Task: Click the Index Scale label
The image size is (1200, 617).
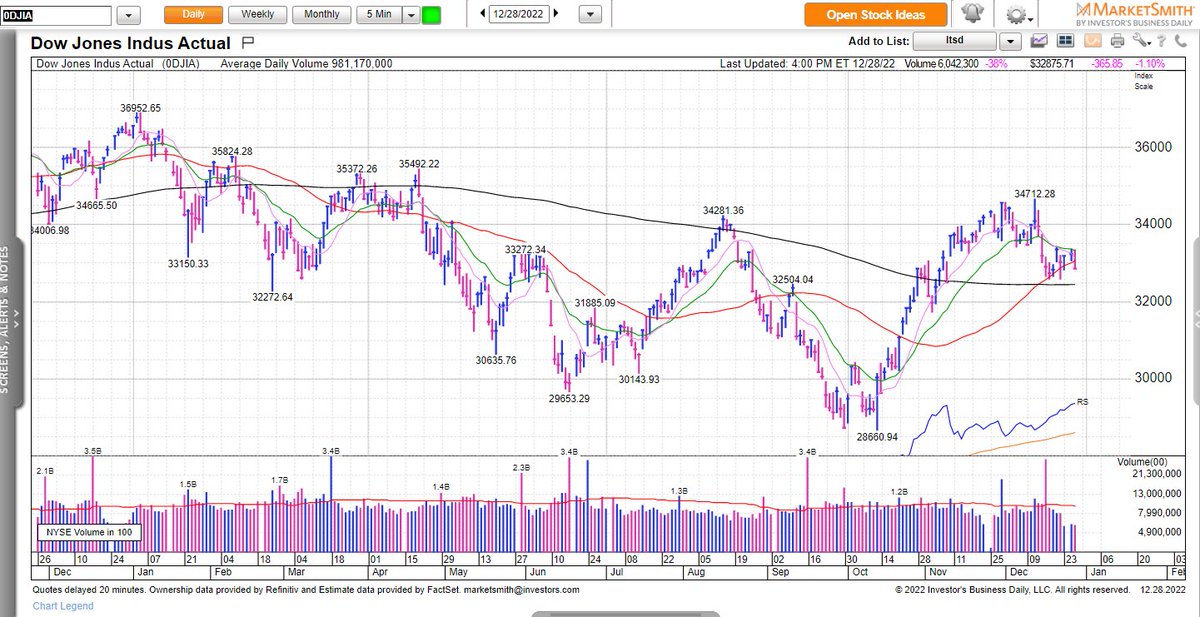Action: point(1143,80)
